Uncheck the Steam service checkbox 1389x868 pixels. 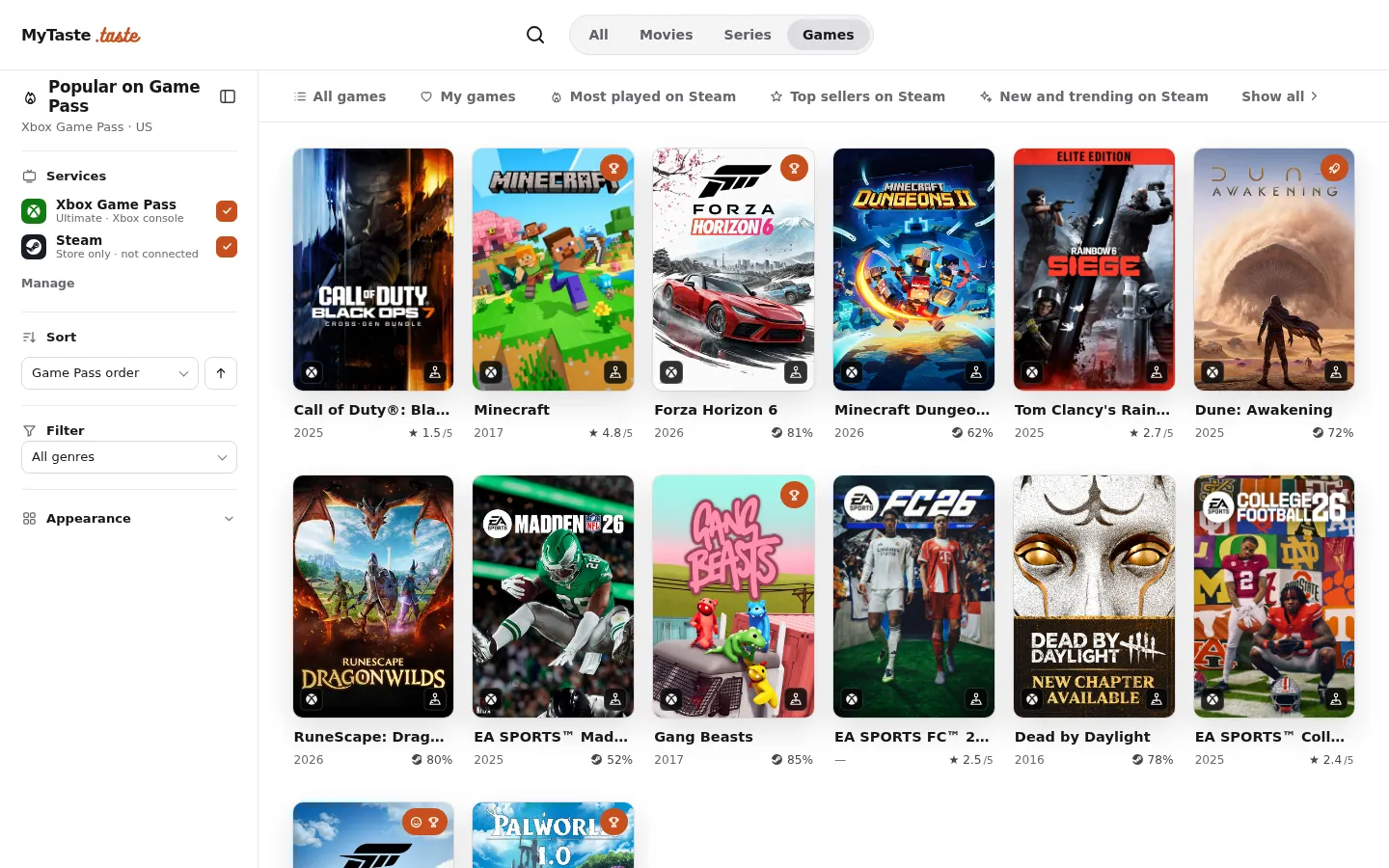coord(227,247)
